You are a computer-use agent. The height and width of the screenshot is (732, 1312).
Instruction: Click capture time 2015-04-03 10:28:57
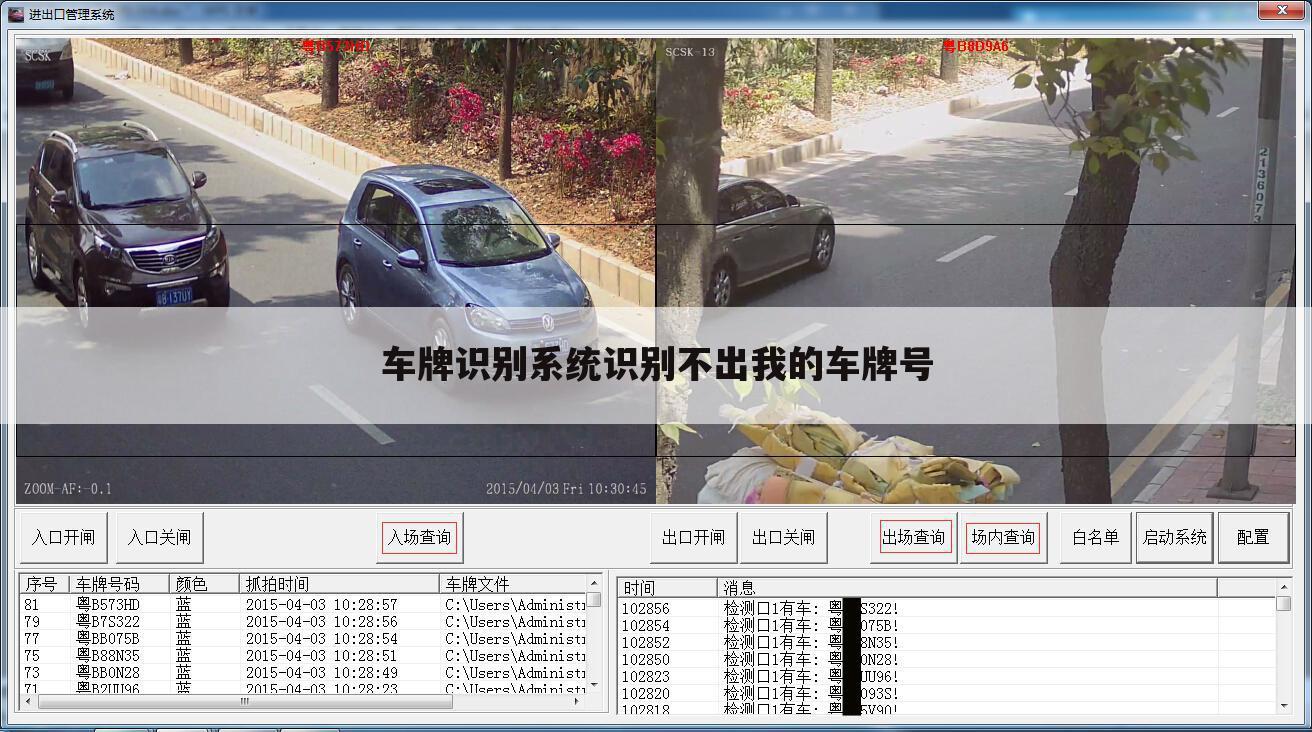[322, 605]
